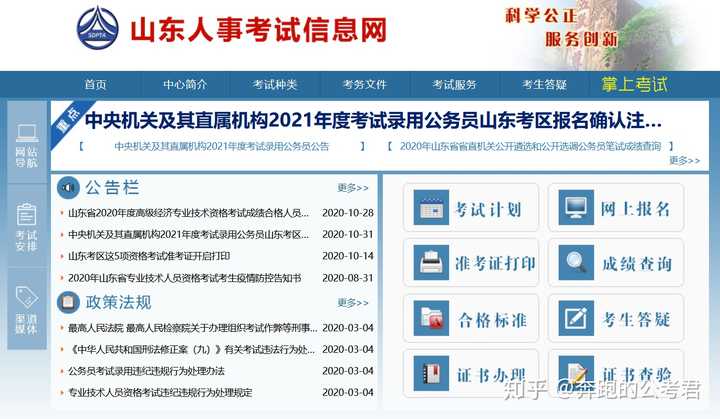
Task: Click the 准考证打印 printer icon
Action: coord(431,262)
